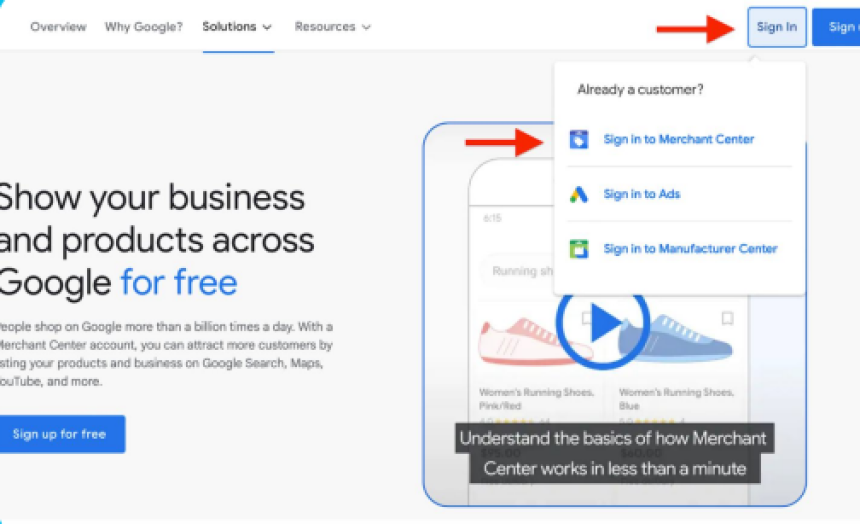The height and width of the screenshot is (524, 860).
Task: Click the Running shoes search field
Action: 518,271
